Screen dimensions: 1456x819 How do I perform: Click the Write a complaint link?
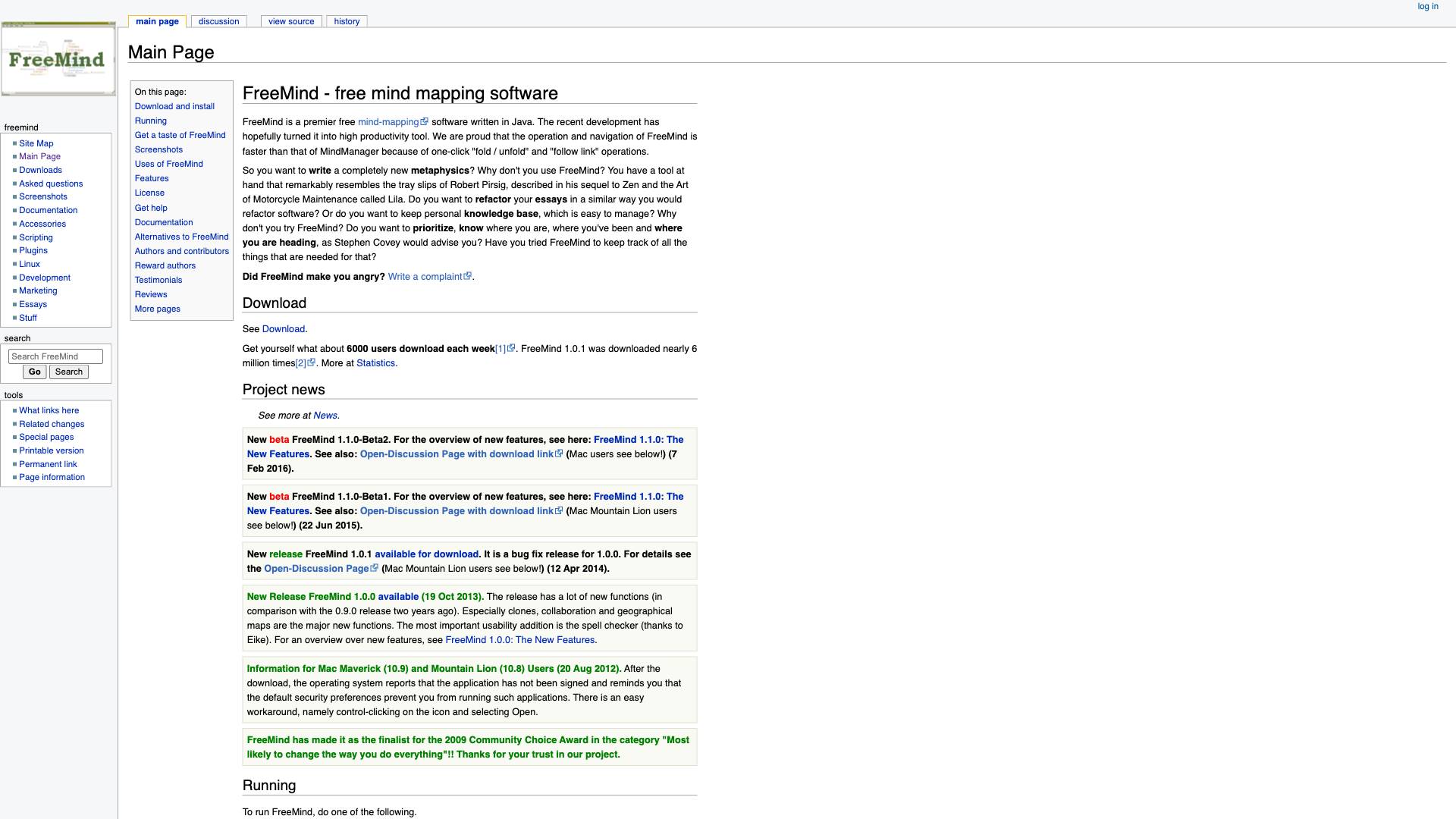[x=425, y=277]
